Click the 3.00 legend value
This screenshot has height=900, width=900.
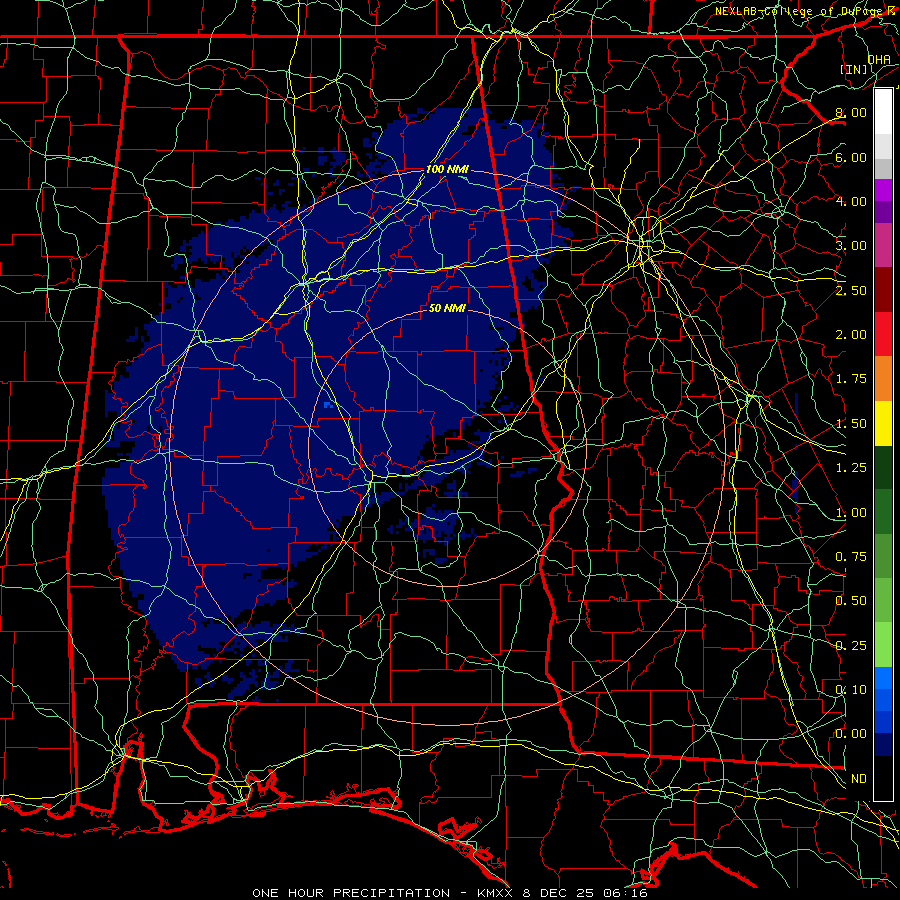coord(851,246)
